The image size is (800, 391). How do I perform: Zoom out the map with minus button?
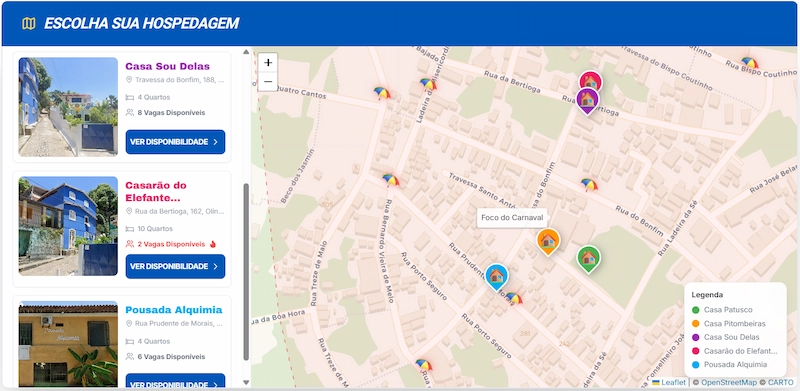tap(268, 82)
